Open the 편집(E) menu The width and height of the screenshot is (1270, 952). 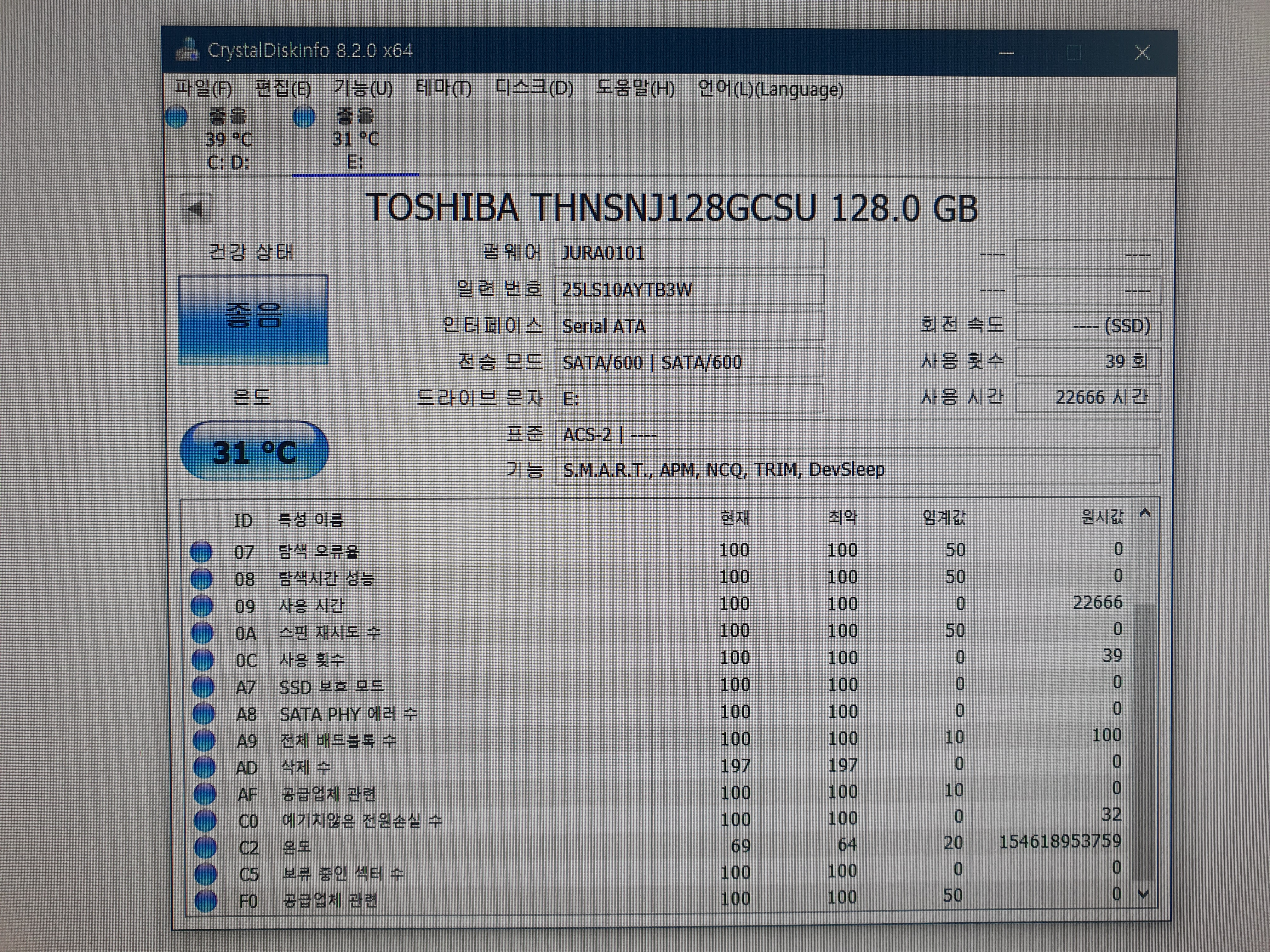(283, 88)
